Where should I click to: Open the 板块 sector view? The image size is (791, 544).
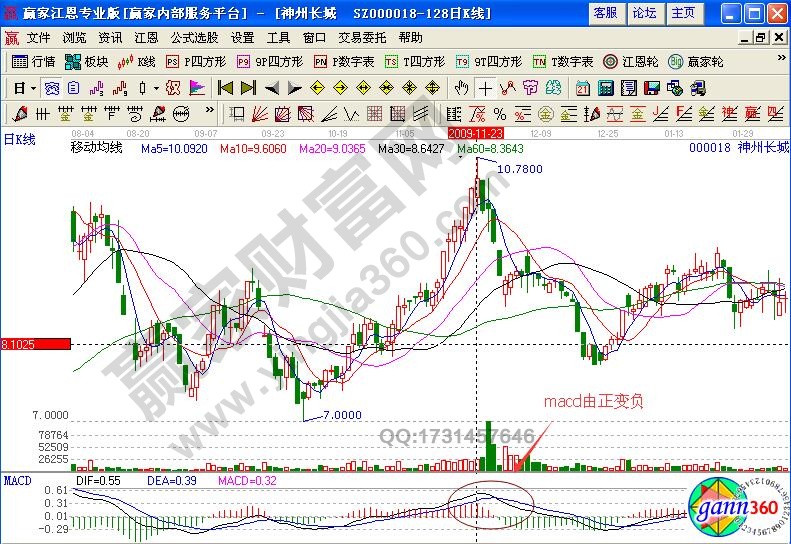coord(87,61)
